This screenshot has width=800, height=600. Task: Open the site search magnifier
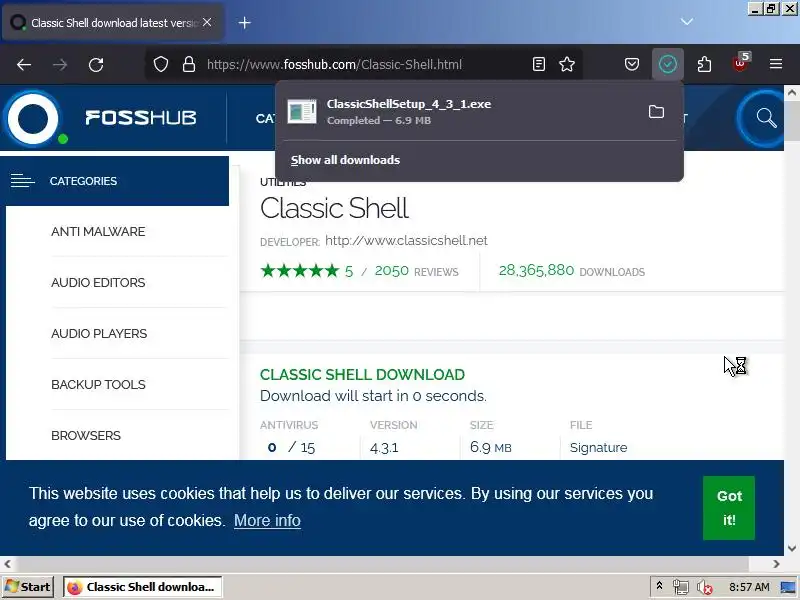(765, 118)
